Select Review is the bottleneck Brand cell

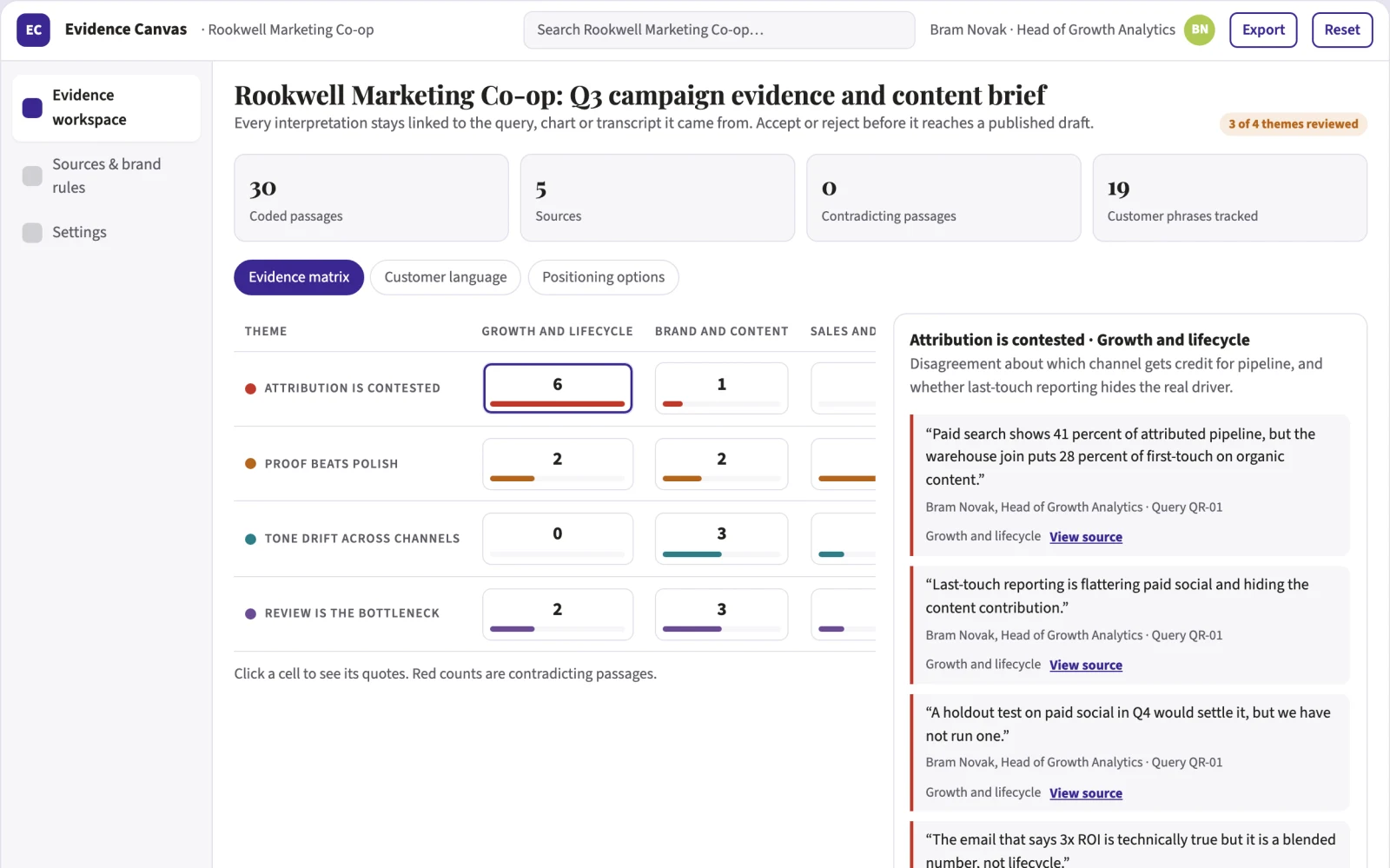[722, 614]
